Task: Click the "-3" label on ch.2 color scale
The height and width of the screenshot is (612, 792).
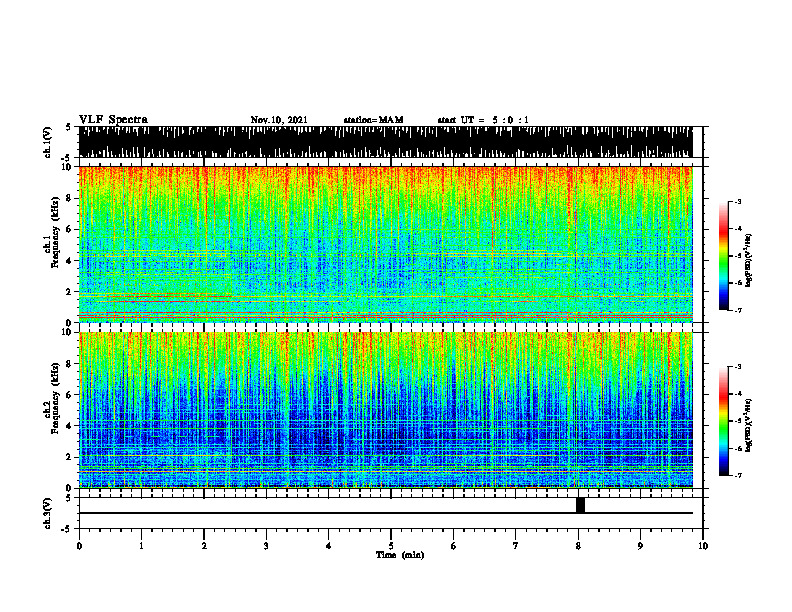Action: (738, 367)
